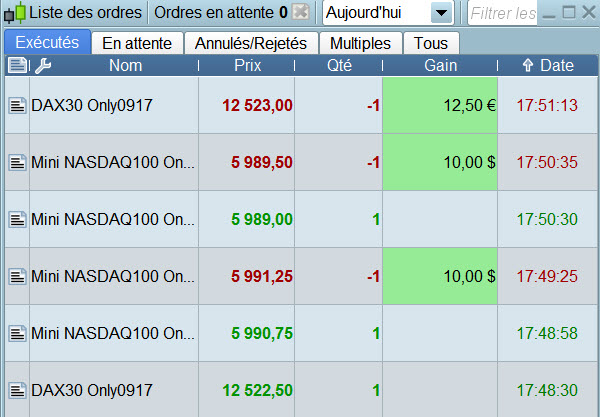Click the Filtrer les search field
600x417 pixels.
pyautogui.click(x=502, y=13)
